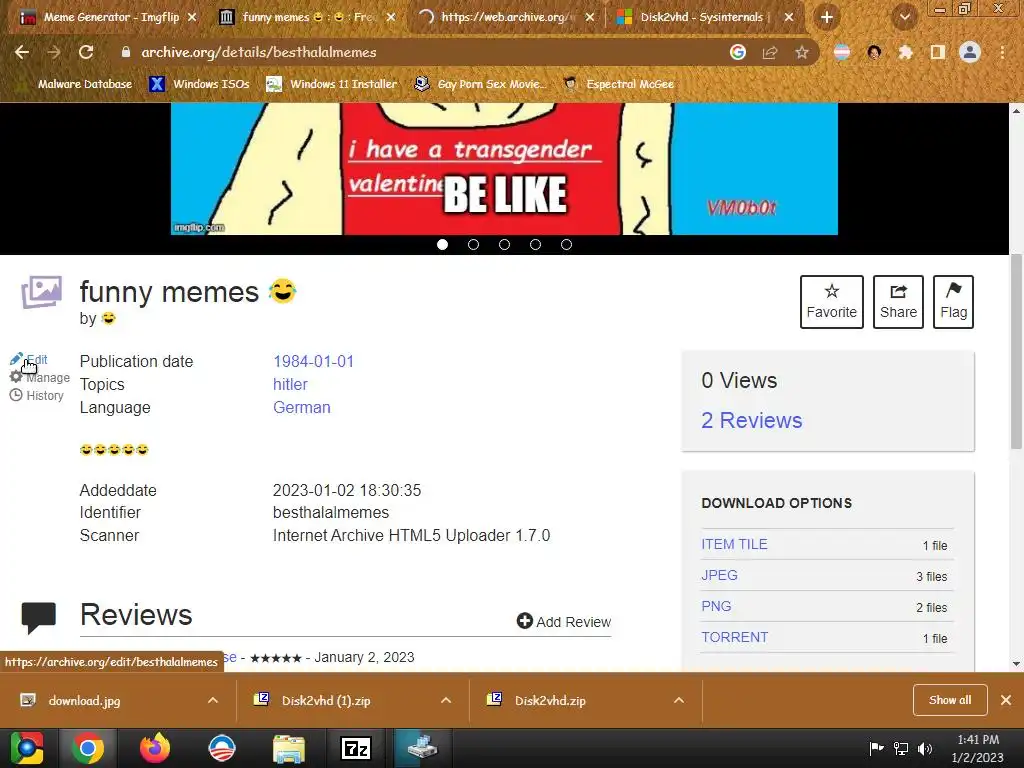
Task: Close the Meme Generator tab
Action: point(192,18)
